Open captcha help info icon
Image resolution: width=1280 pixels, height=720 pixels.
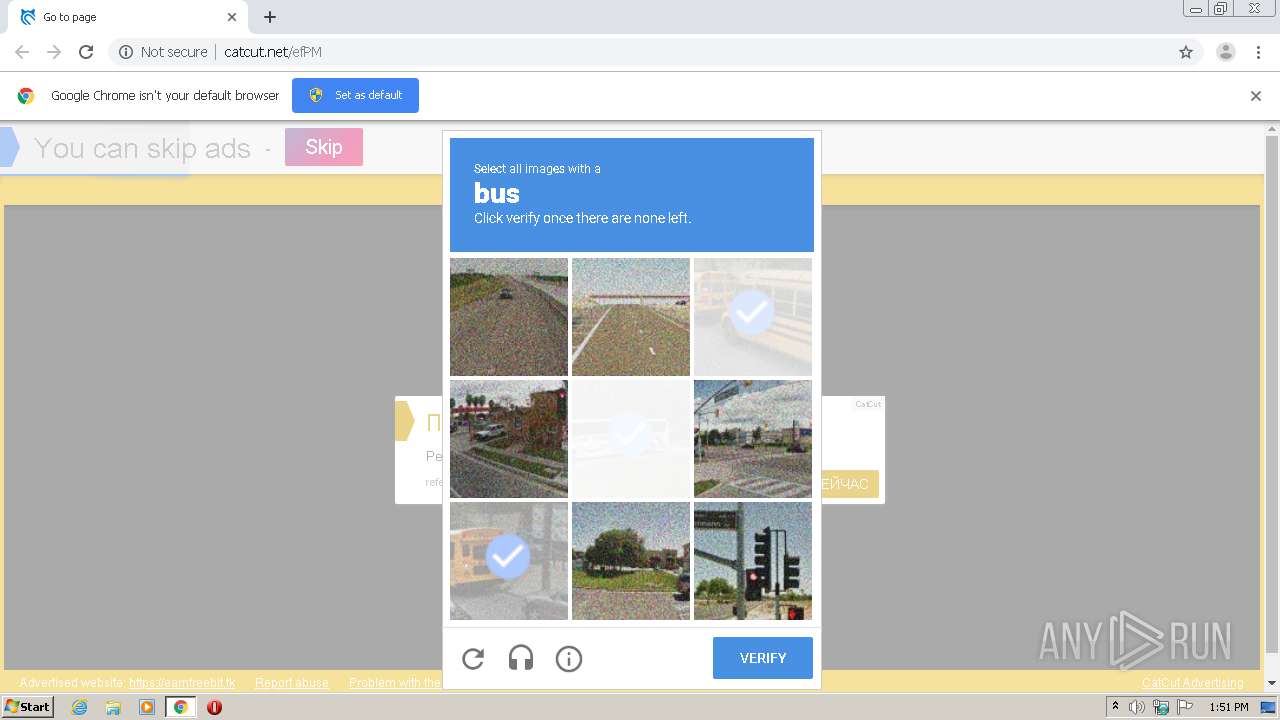tap(569, 659)
